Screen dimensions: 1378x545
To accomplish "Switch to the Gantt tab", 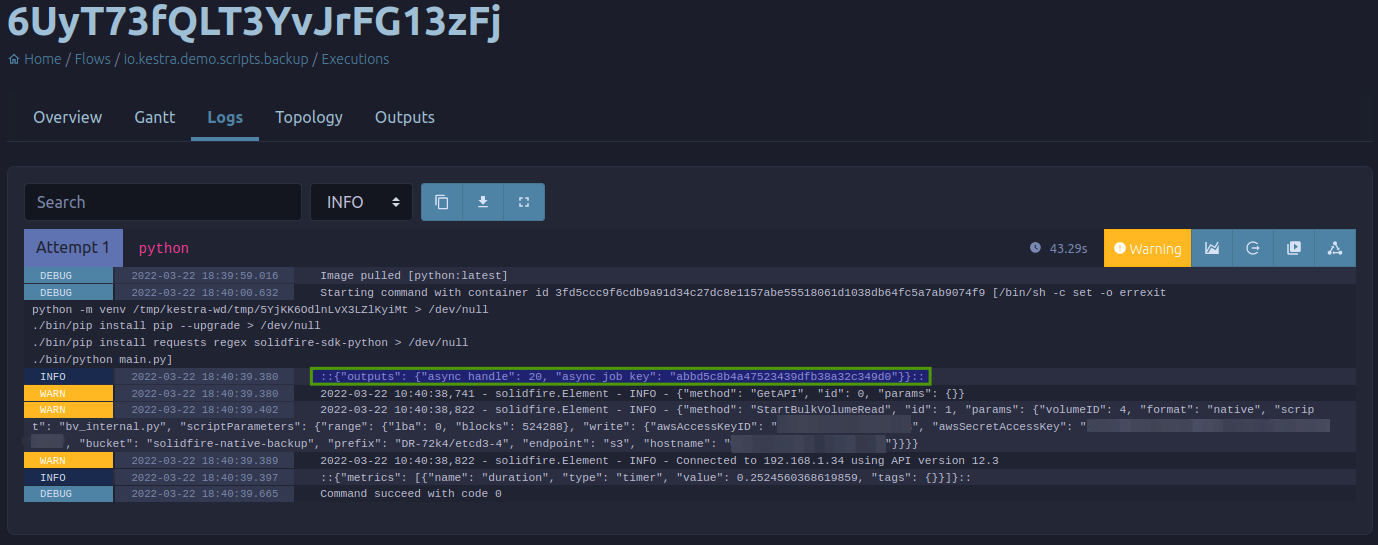I will 155,117.
